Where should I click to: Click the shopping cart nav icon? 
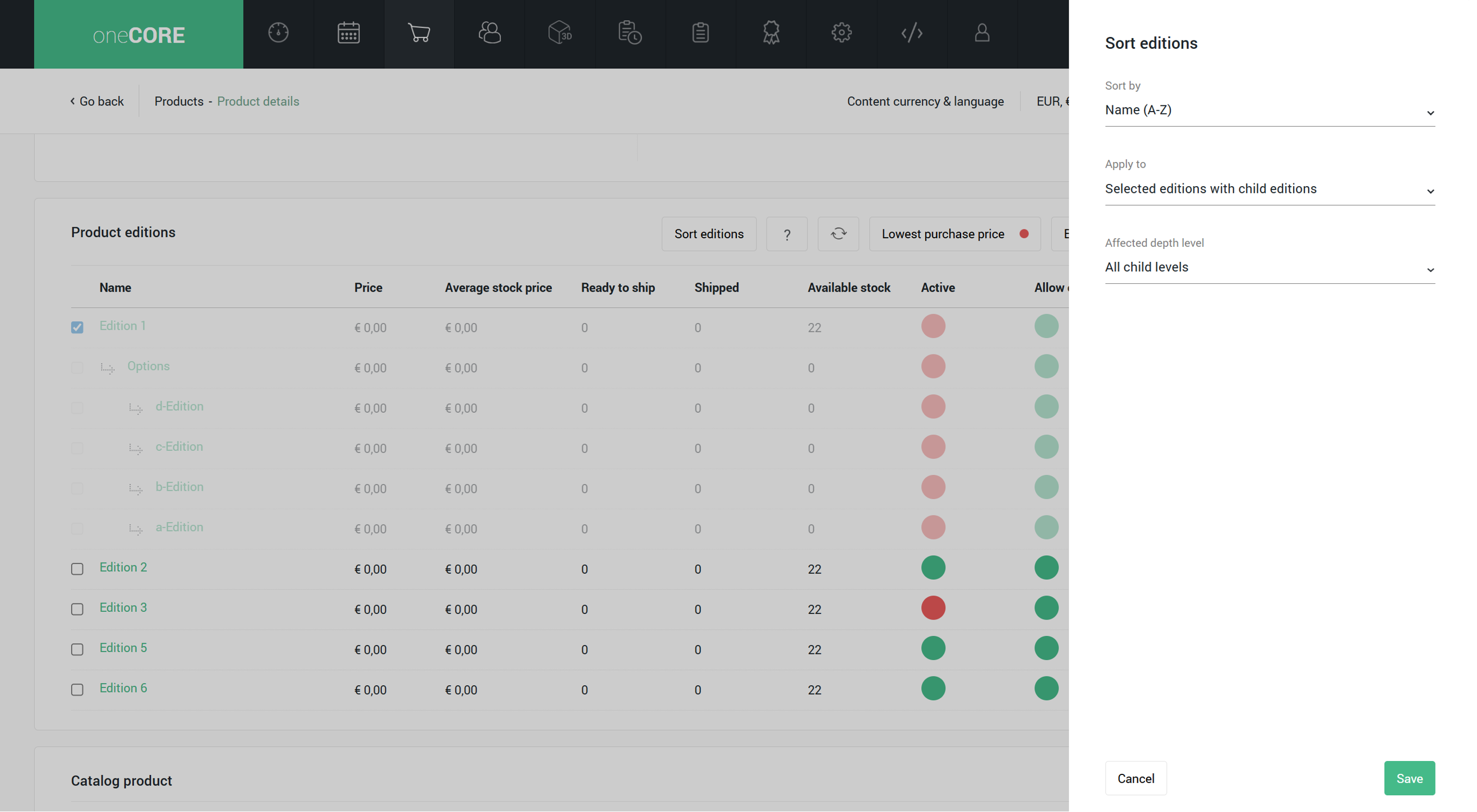coord(419,33)
